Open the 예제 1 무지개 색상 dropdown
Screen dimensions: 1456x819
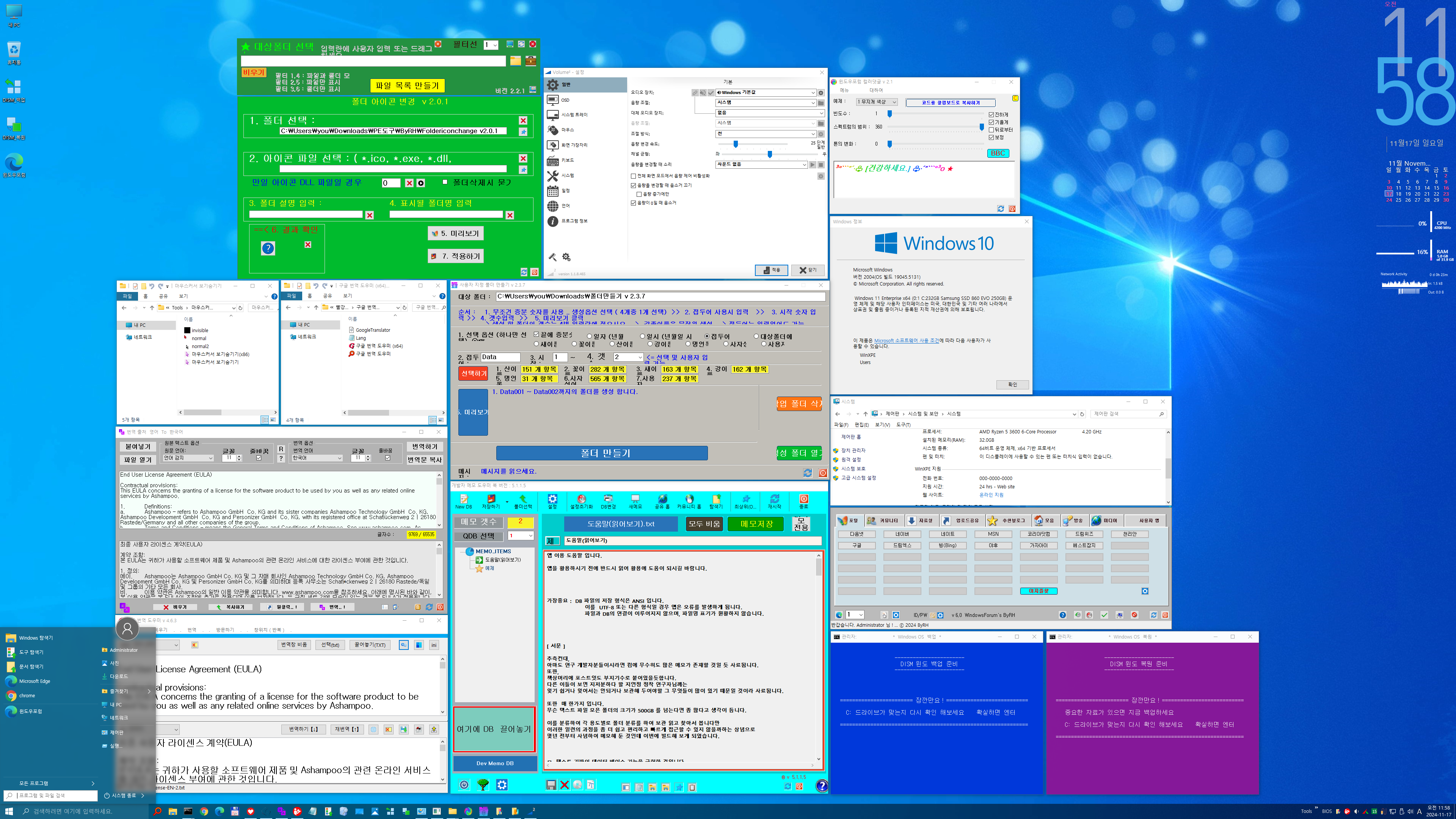pos(877,102)
